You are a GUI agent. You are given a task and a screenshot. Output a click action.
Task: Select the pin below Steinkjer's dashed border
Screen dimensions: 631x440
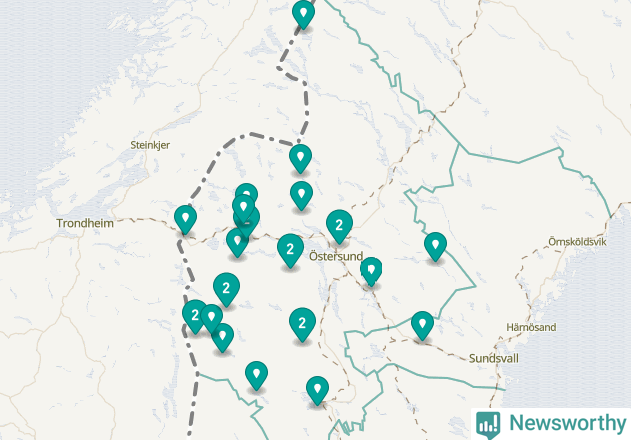pyautogui.click(x=300, y=158)
